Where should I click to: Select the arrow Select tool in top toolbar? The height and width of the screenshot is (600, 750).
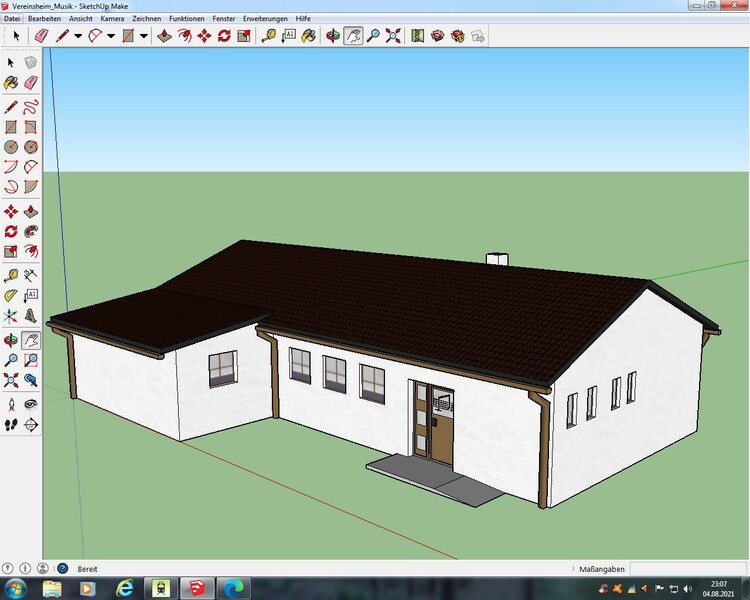click(x=16, y=36)
